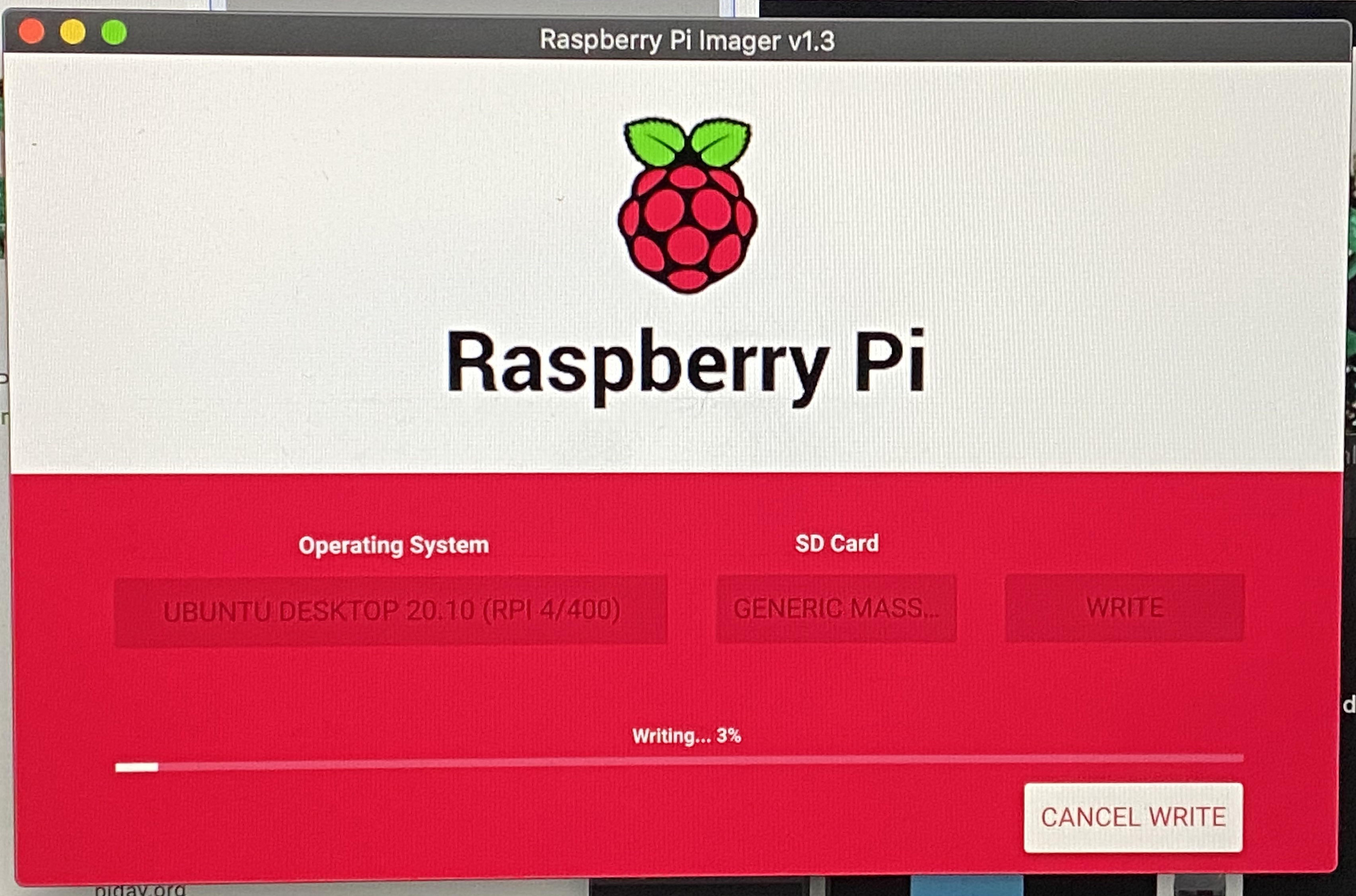The width and height of the screenshot is (1356, 896).
Task: Minimize the window with the yellow button
Action: coord(72,31)
